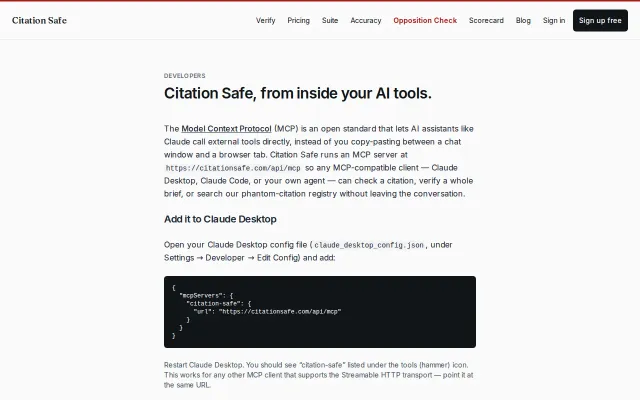The image size is (640, 400).
Task: Click the inline code https://citationsafe.com/api/mcp in paragraph
Action: point(233,168)
